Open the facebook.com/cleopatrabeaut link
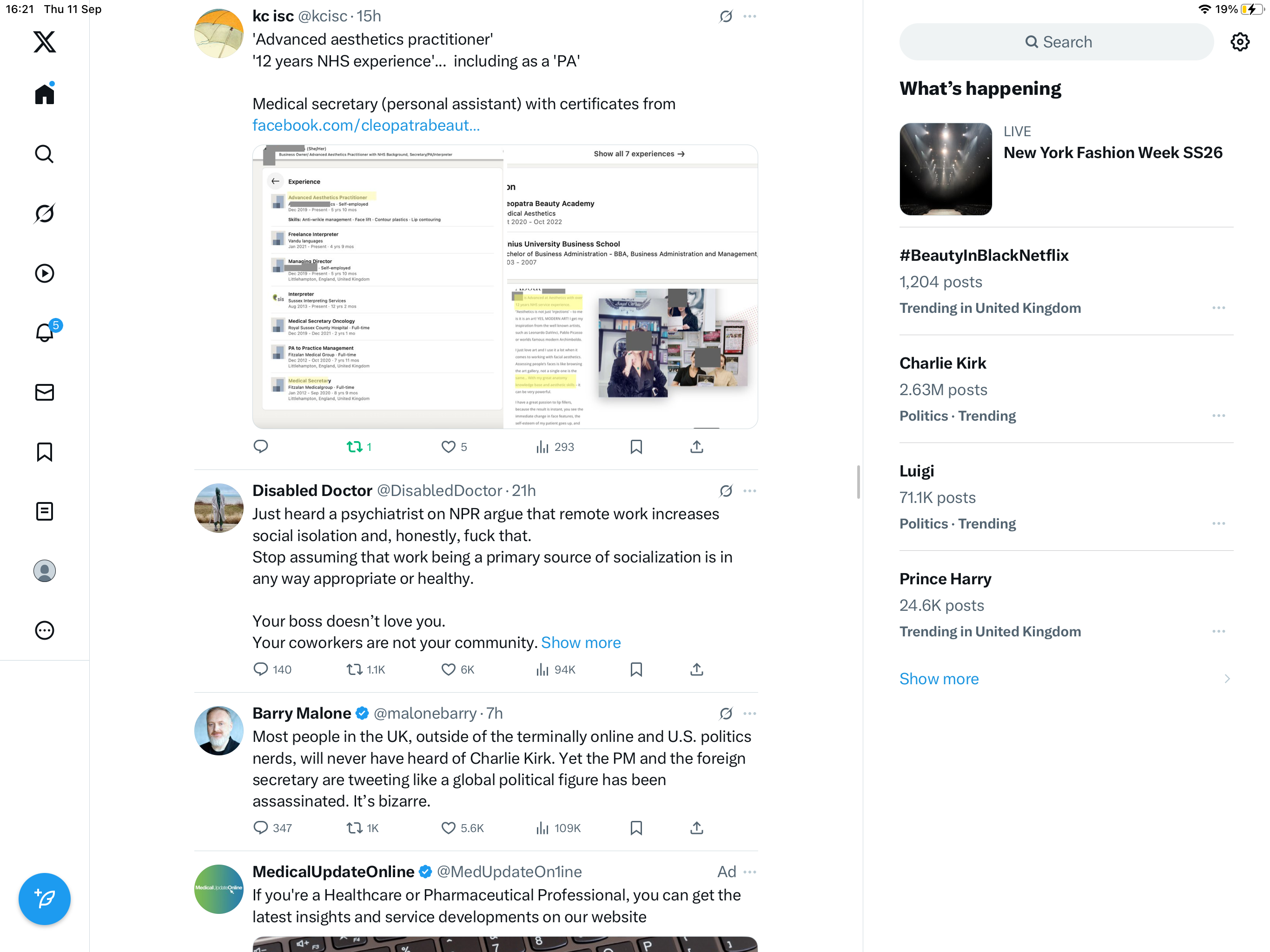The width and height of the screenshot is (1270, 952). (x=366, y=125)
